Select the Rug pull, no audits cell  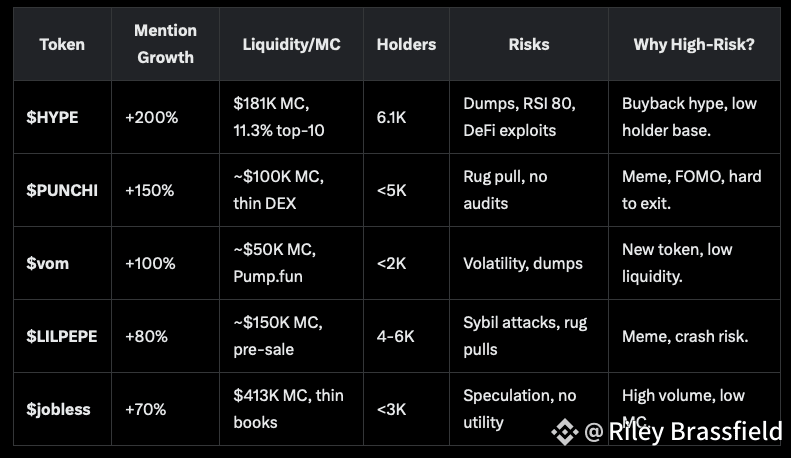tap(529, 190)
